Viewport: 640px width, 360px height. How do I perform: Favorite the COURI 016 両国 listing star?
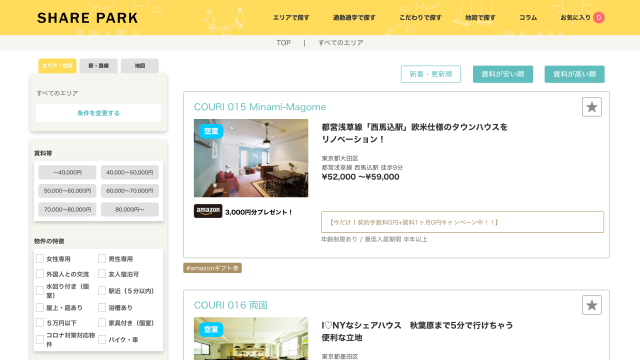591,305
